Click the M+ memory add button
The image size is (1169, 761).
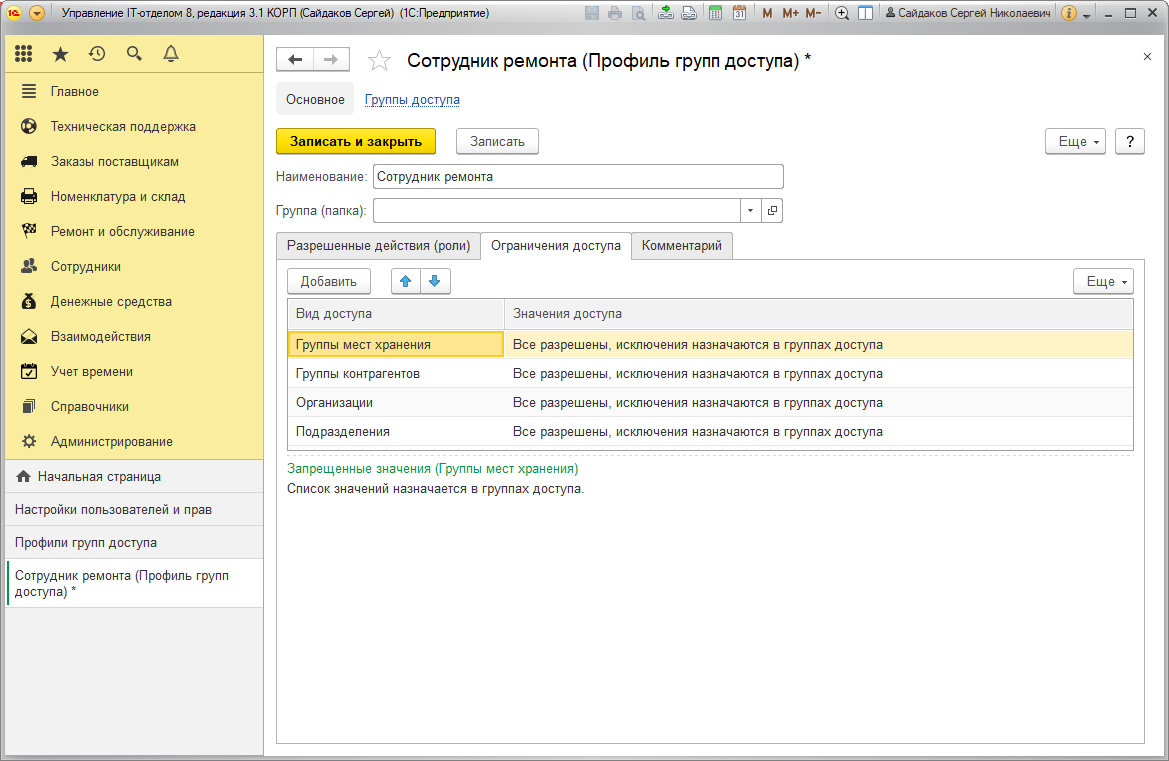tap(790, 13)
